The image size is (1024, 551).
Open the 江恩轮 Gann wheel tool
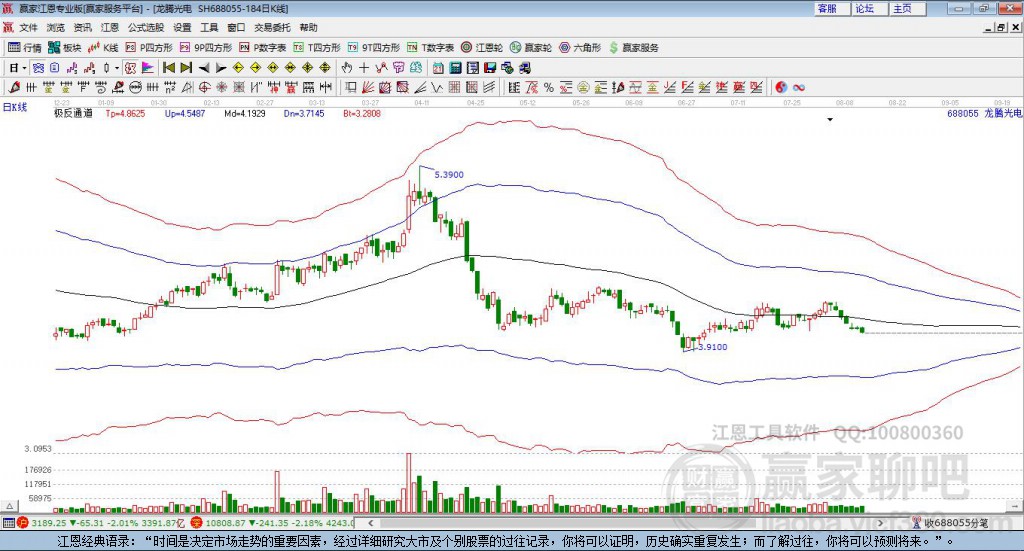(x=482, y=48)
